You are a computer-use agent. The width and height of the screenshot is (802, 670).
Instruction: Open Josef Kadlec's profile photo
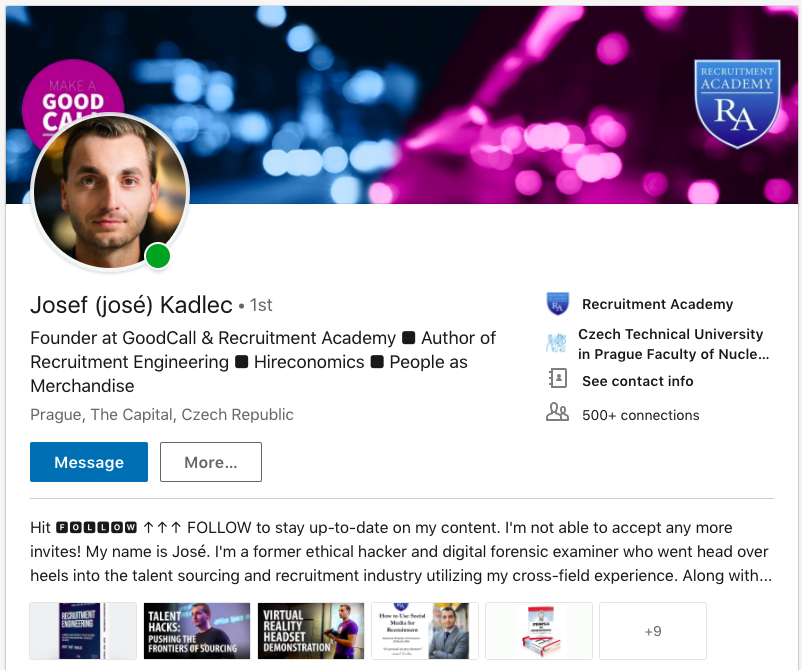coord(110,192)
